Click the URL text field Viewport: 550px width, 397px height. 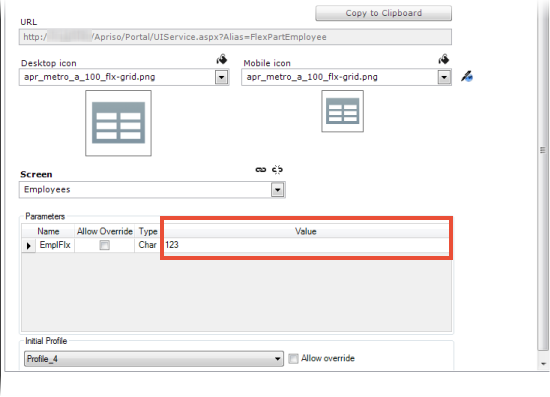(x=235, y=37)
